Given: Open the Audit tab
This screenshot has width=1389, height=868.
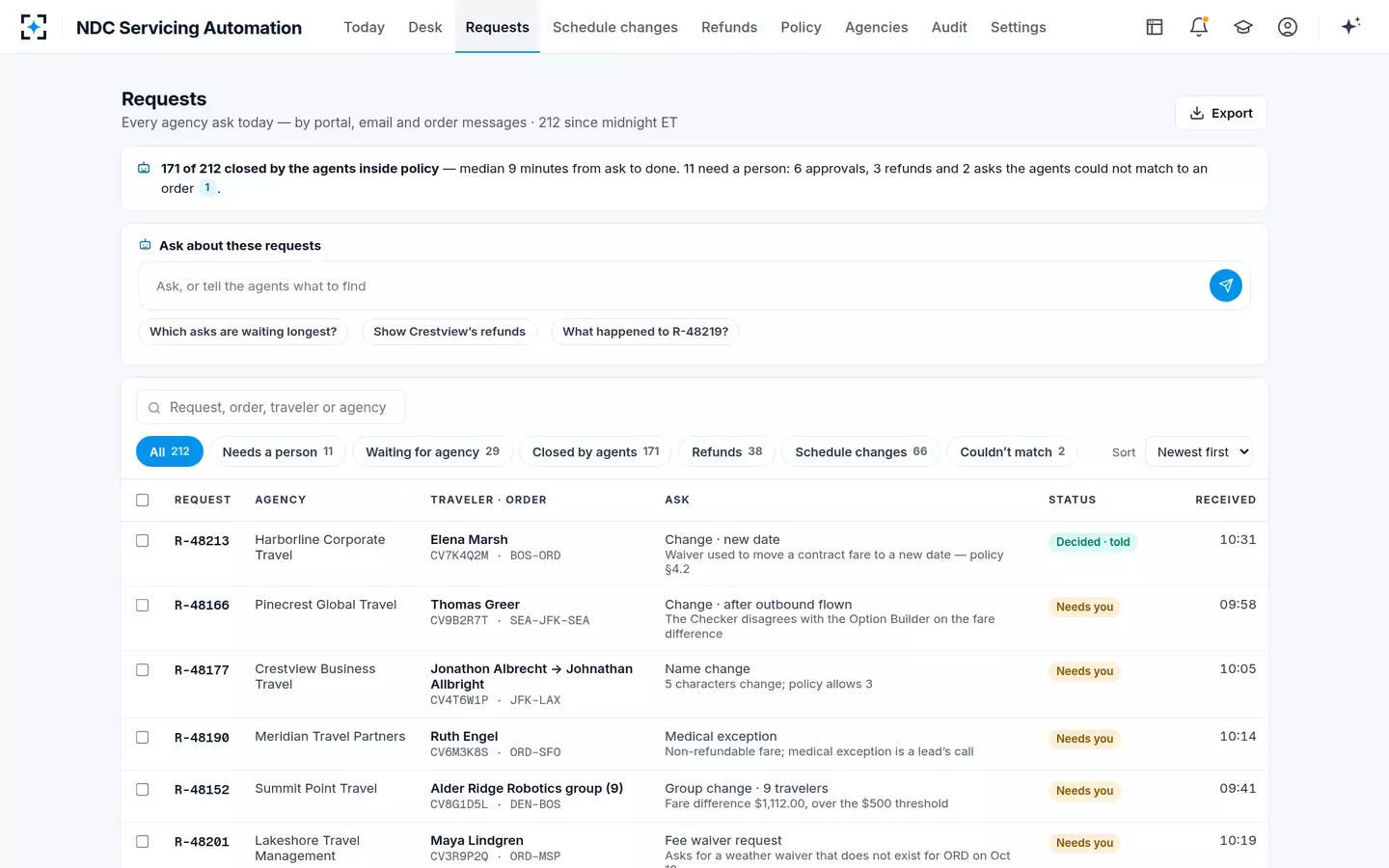Looking at the screenshot, I should pos(949,27).
